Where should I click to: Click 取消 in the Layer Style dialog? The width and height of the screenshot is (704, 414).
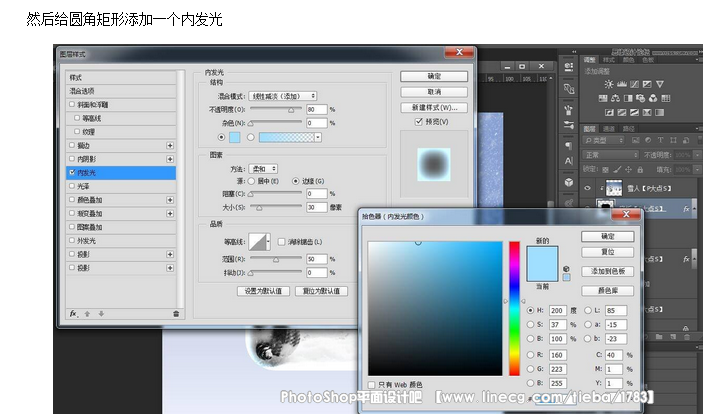point(434,92)
